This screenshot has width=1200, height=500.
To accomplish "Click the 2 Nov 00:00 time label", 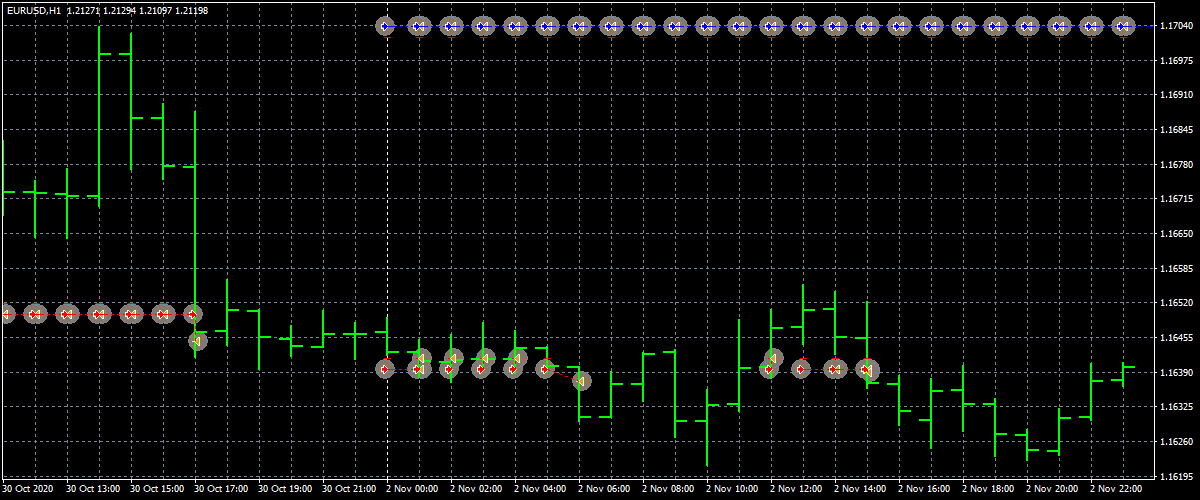I will 416,490.
